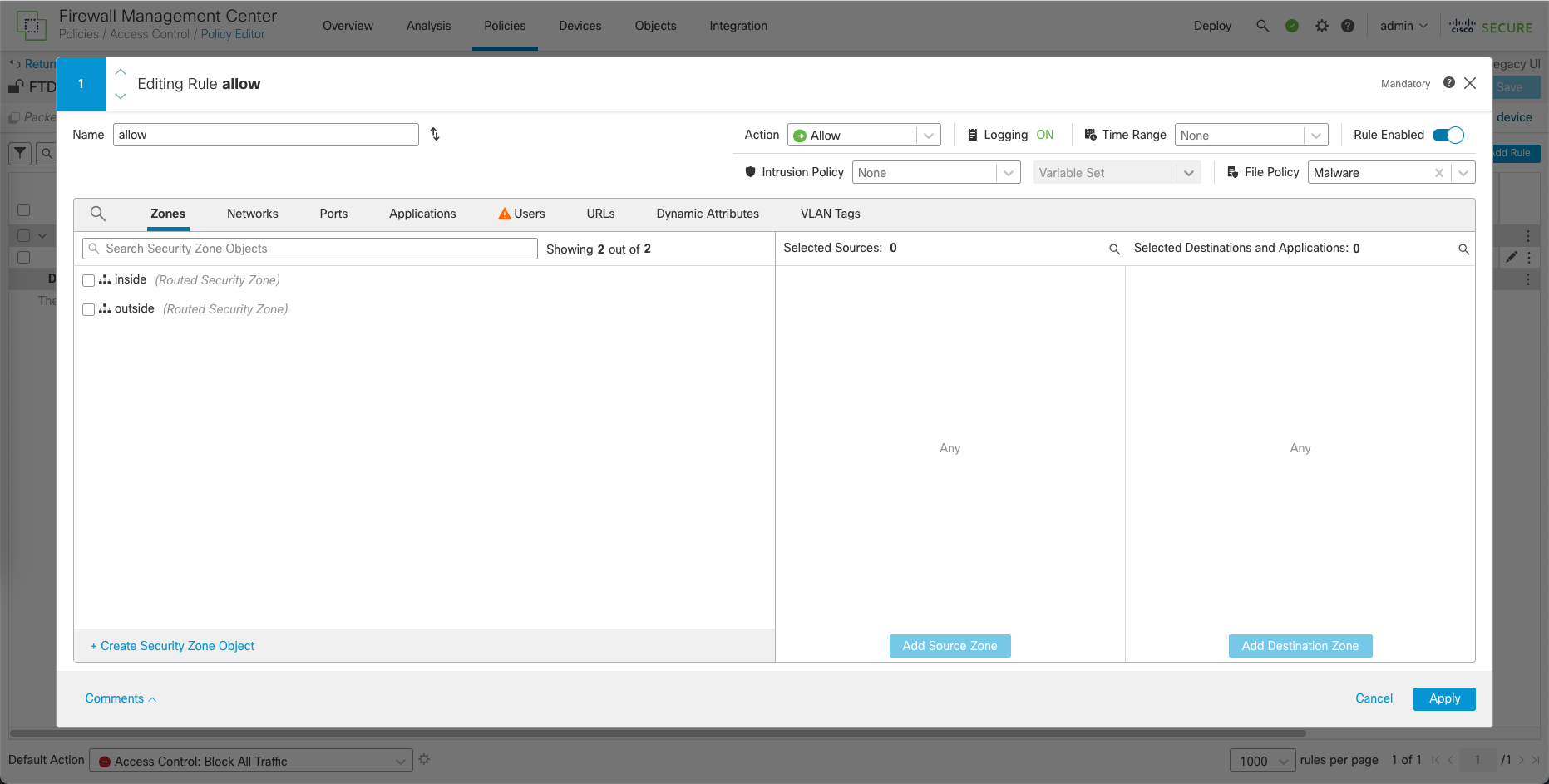The width and height of the screenshot is (1549, 784).
Task: Click the move rule arrows icon beside Name
Action: (x=435, y=134)
